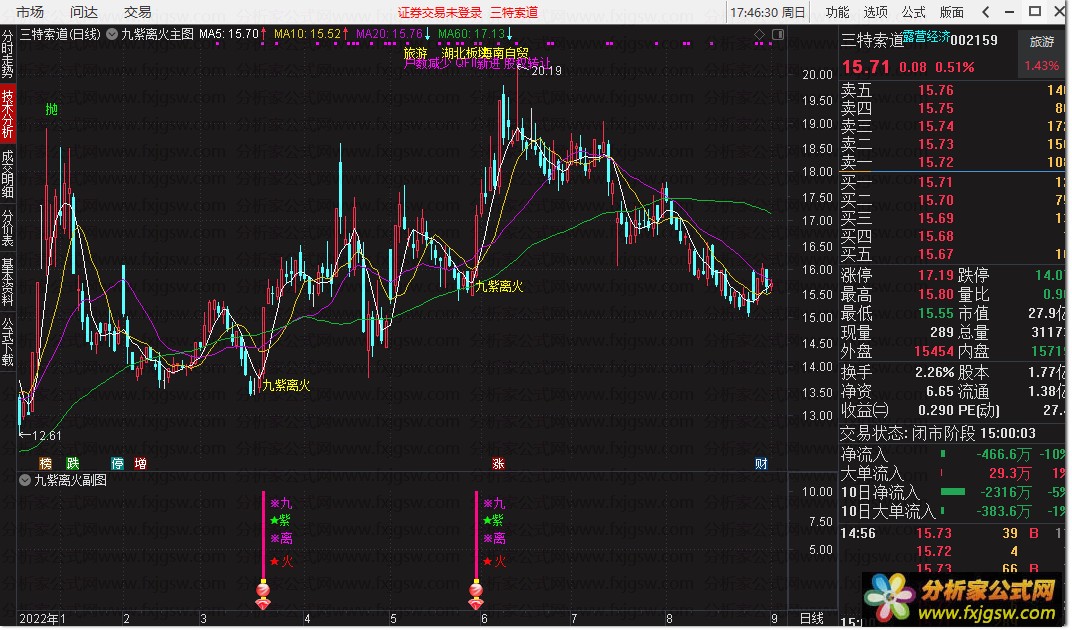Click the 买一 price 15.71
1072x630 pixels.
pos(935,182)
